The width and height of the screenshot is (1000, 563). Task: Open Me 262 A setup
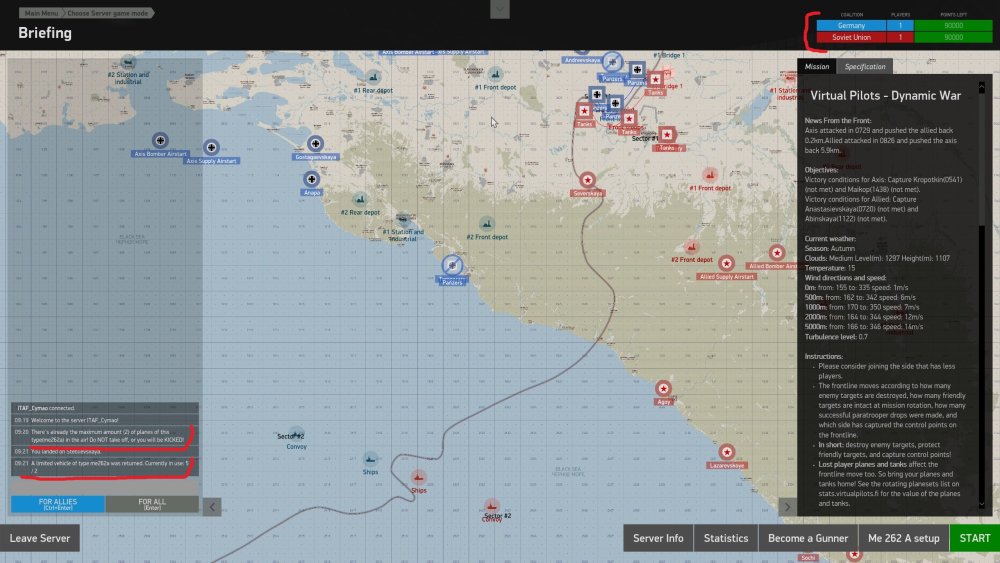pyautogui.click(x=904, y=538)
